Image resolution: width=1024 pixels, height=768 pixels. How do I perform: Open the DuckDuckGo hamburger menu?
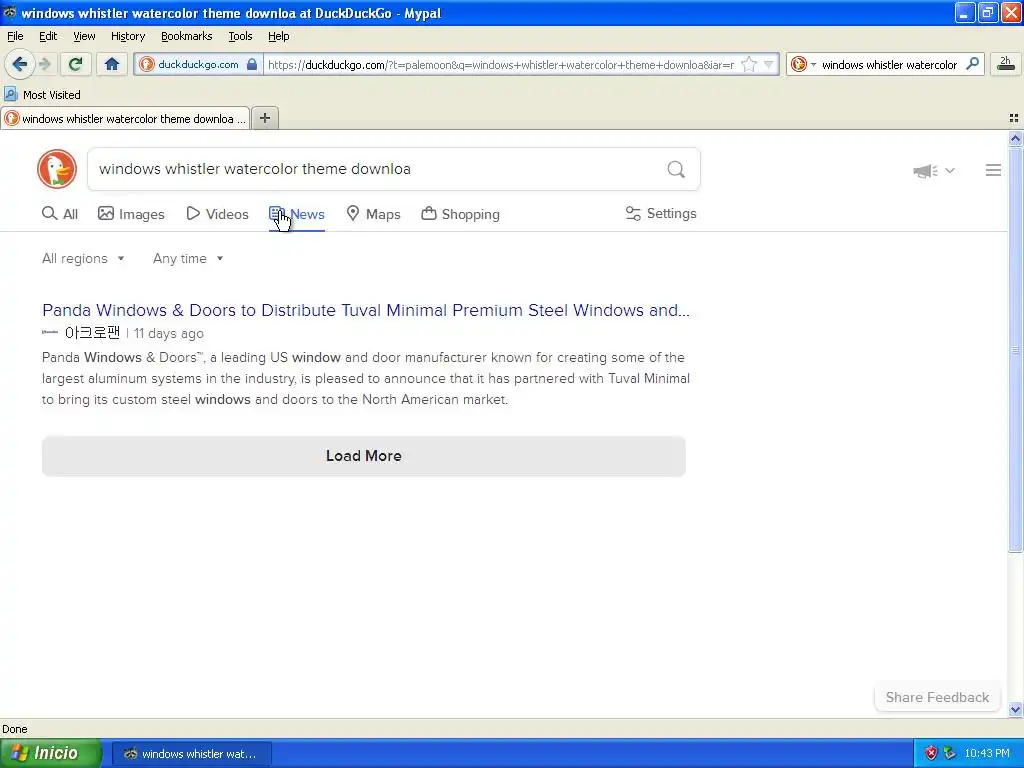point(993,170)
